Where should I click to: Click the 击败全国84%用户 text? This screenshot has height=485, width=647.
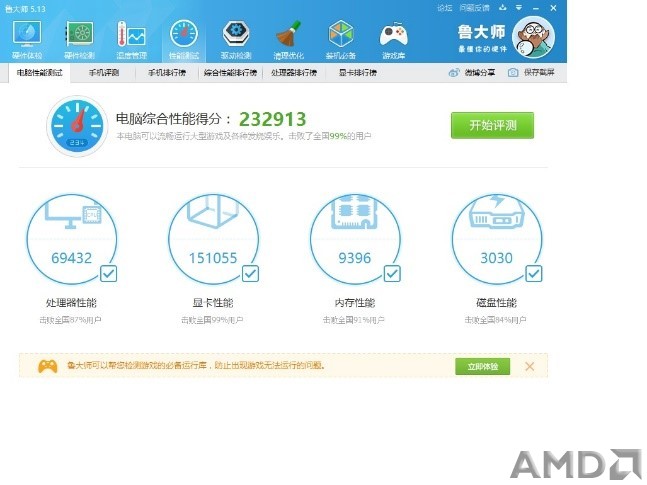(x=495, y=320)
